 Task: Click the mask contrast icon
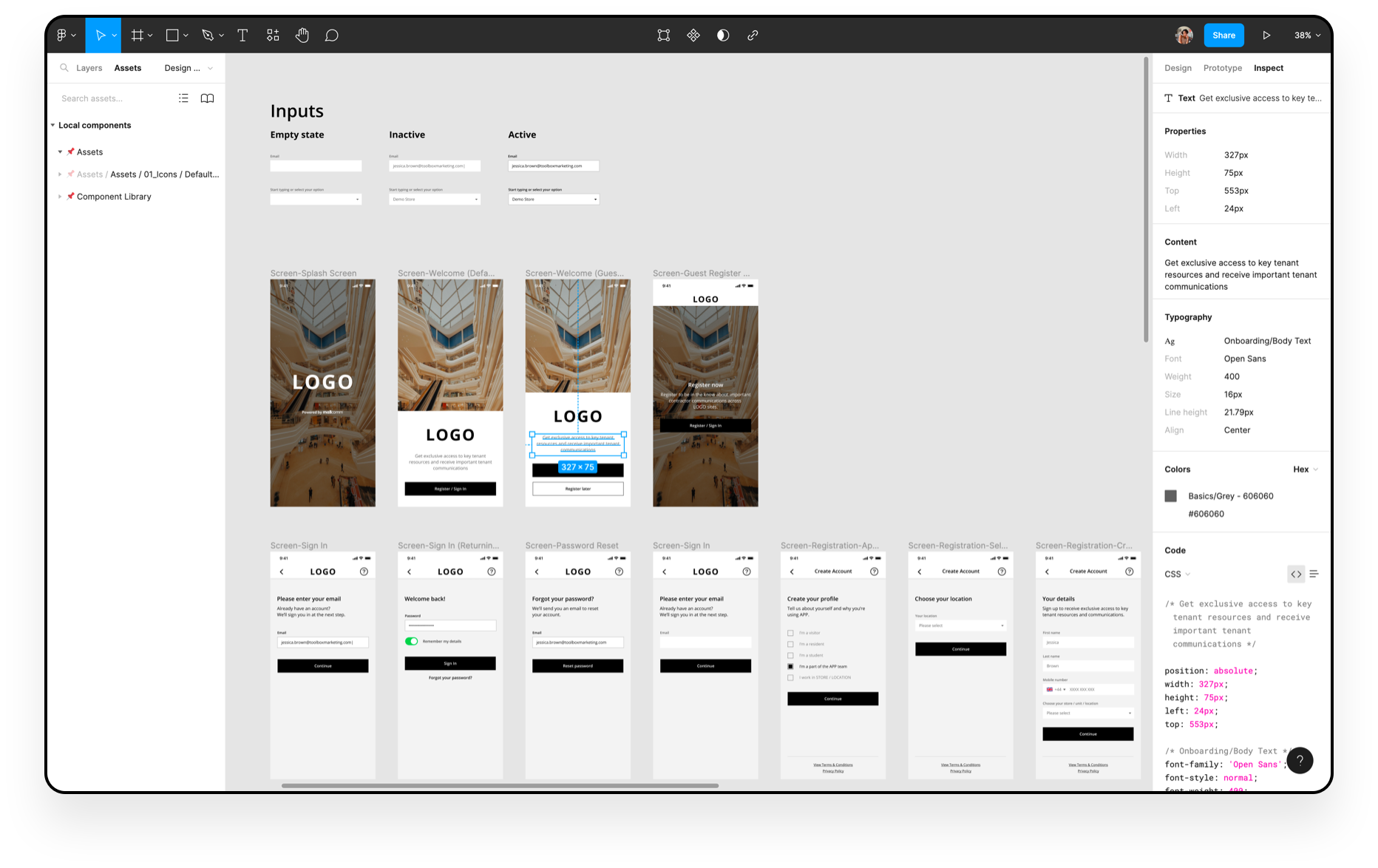tap(723, 35)
